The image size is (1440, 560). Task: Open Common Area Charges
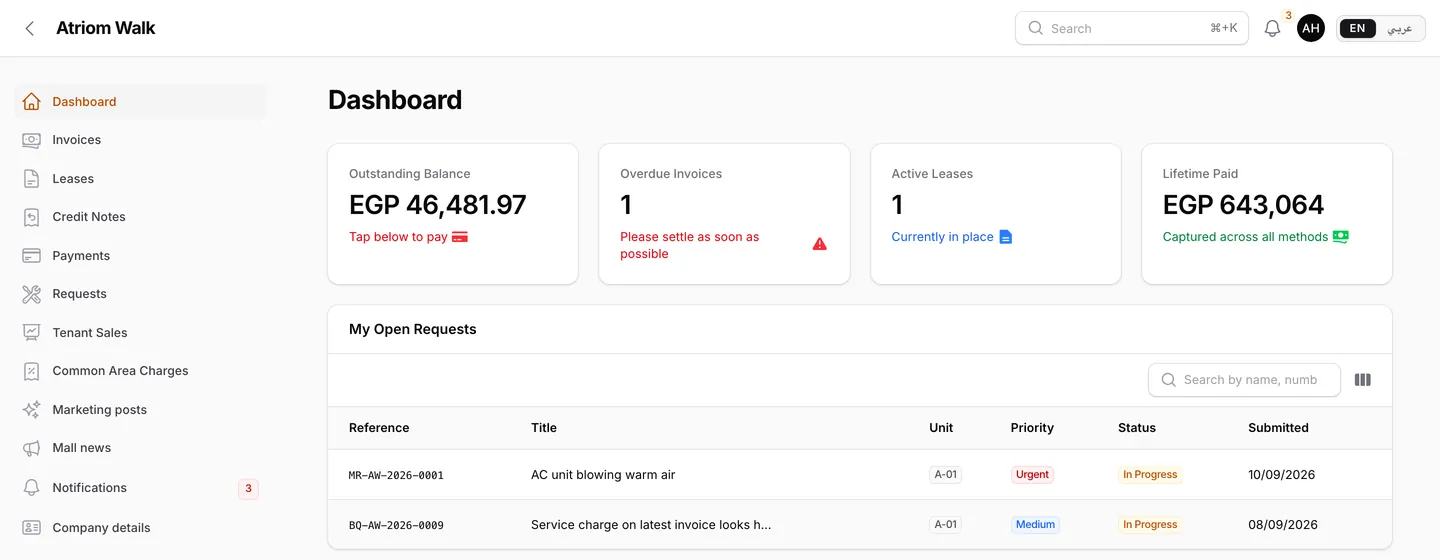(x=141, y=371)
